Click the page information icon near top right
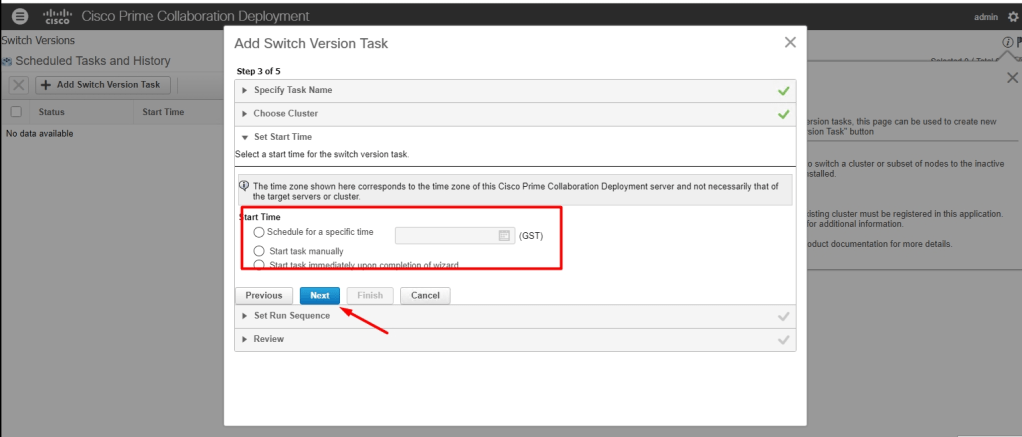Image resolution: width=1022 pixels, height=437 pixels. pyautogui.click(x=1007, y=42)
